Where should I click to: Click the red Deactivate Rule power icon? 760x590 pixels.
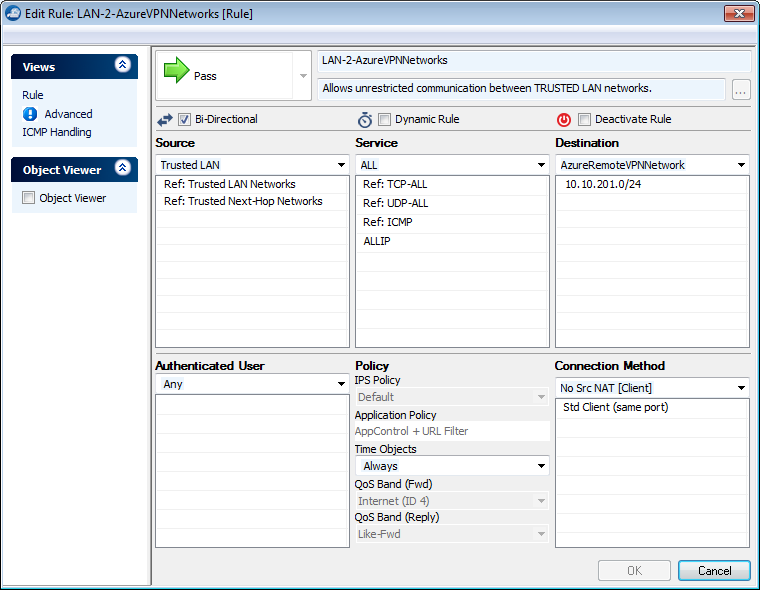[564, 119]
